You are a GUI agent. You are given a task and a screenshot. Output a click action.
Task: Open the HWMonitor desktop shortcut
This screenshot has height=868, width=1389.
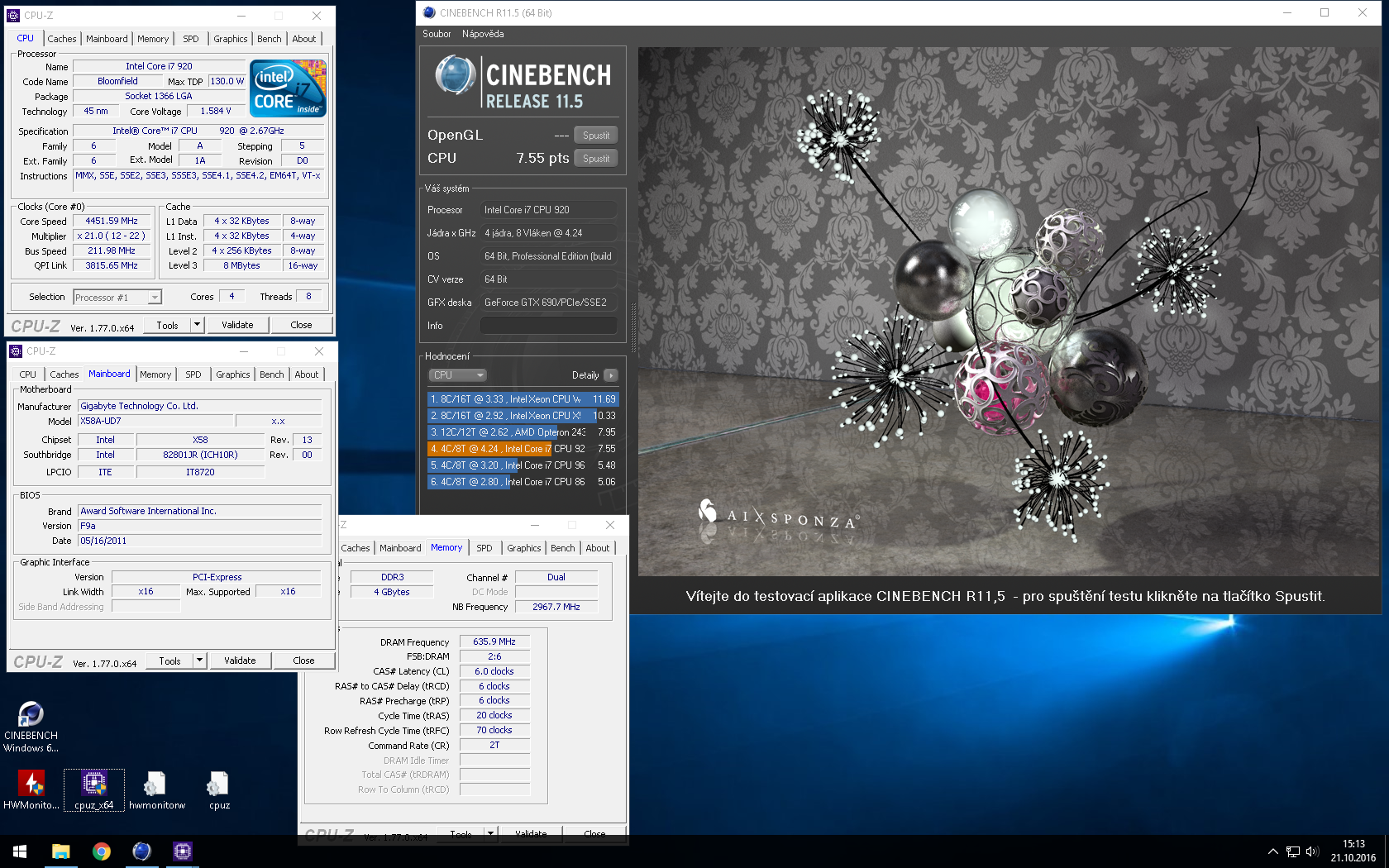(31, 789)
